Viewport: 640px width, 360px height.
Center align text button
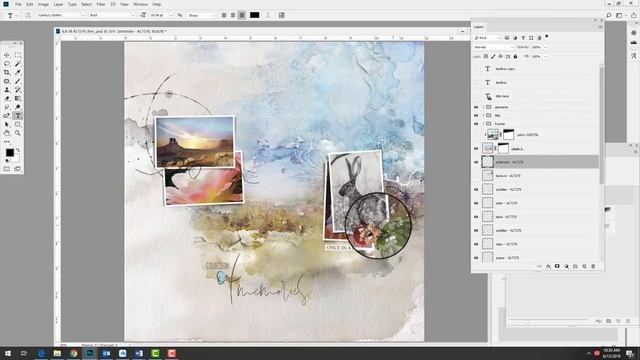point(233,15)
